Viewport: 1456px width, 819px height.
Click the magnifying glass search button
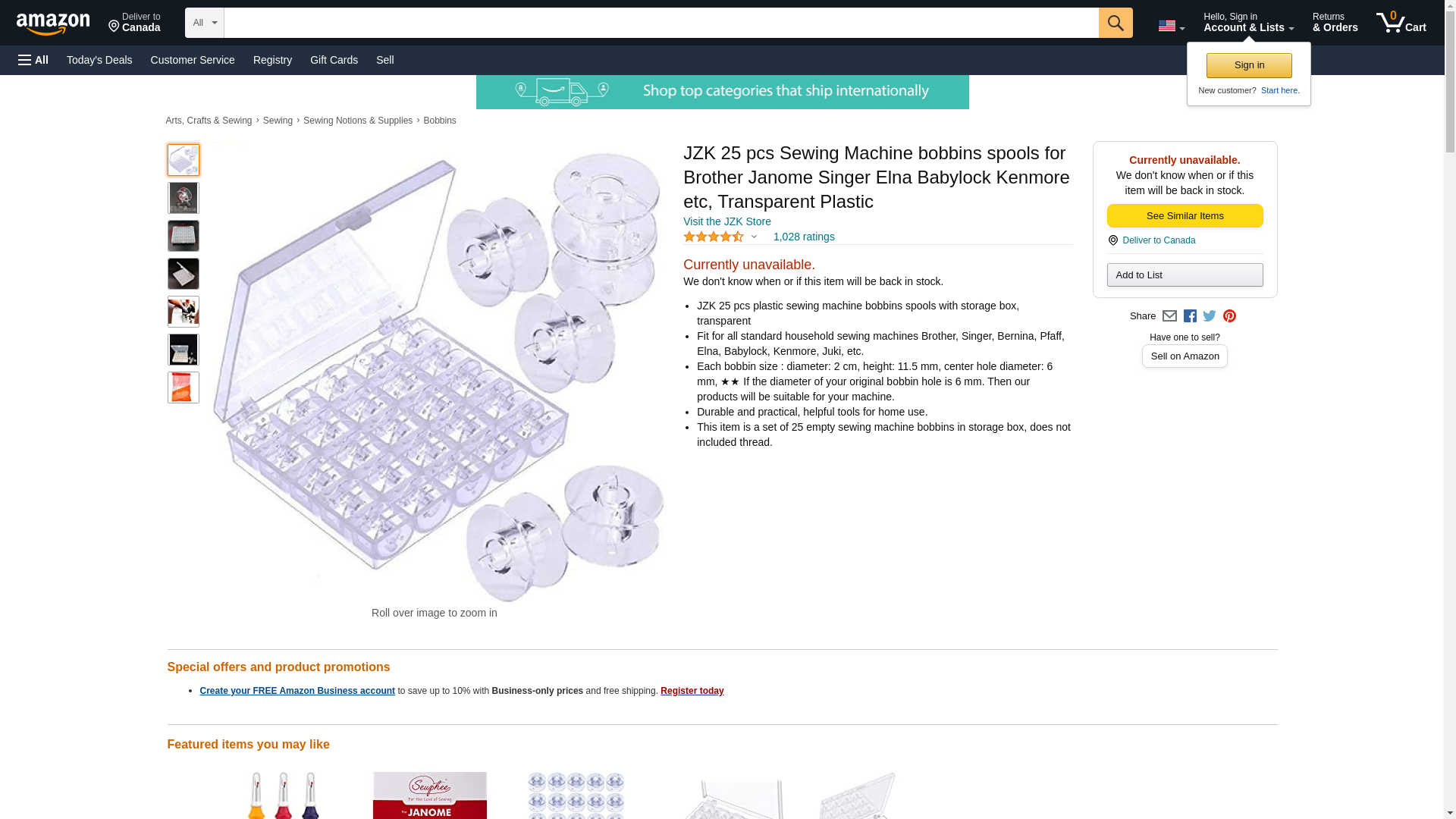(x=1116, y=23)
